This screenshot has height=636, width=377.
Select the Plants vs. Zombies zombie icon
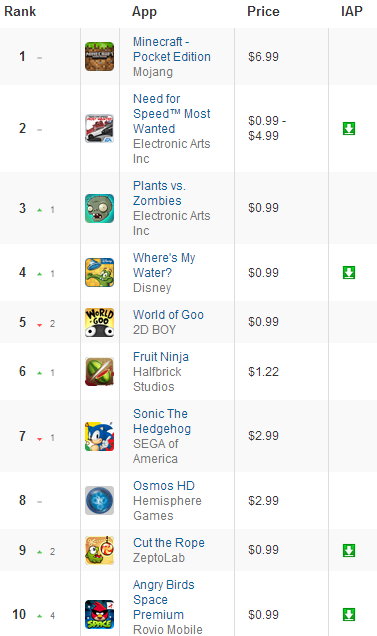[x=99, y=208]
